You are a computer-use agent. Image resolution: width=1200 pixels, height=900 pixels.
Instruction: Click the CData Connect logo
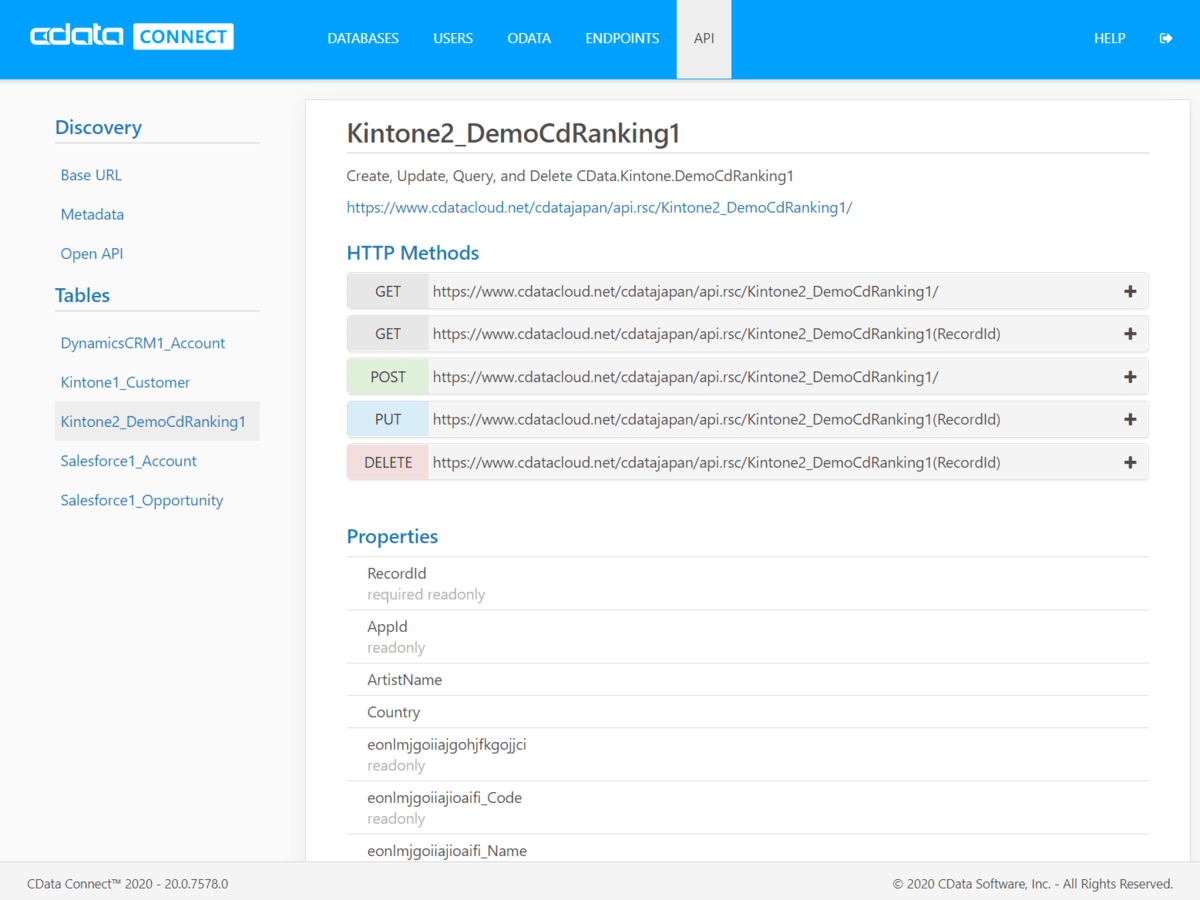[x=132, y=37]
